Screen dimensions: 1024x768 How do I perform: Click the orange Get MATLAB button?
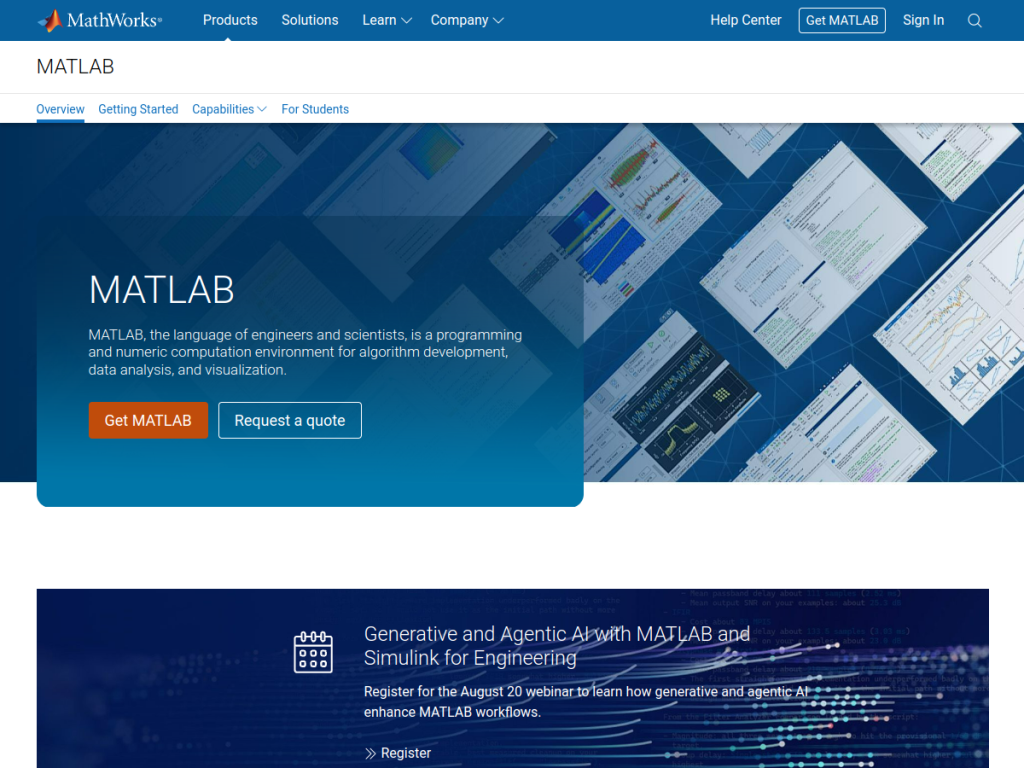(148, 420)
